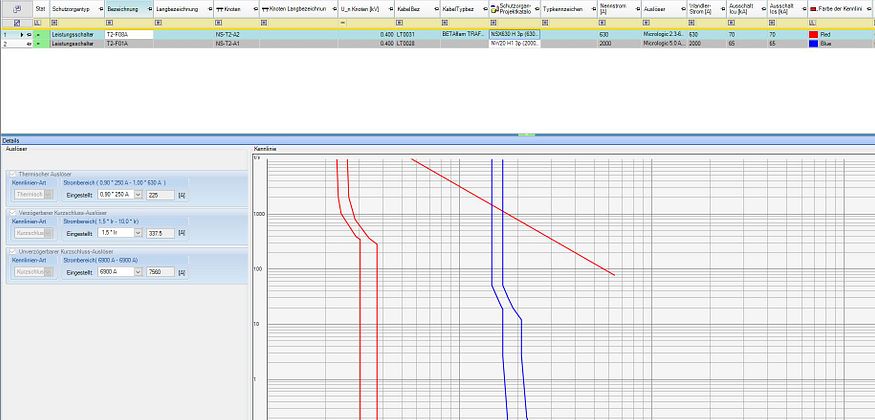Toggle the Unverzögerbarer Kurzschluss-Auslöser checkbox
Viewport: 875px width, 420px height.
[x=12, y=251]
